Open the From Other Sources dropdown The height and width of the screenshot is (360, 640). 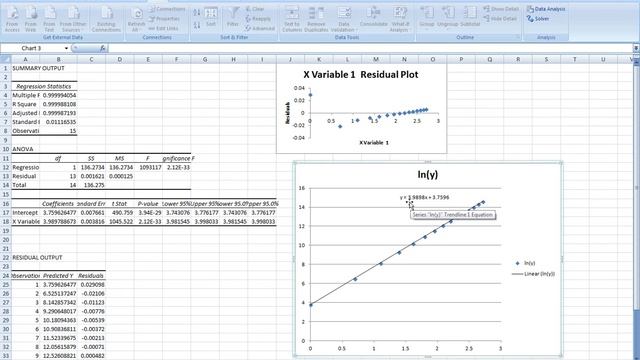pos(73,19)
